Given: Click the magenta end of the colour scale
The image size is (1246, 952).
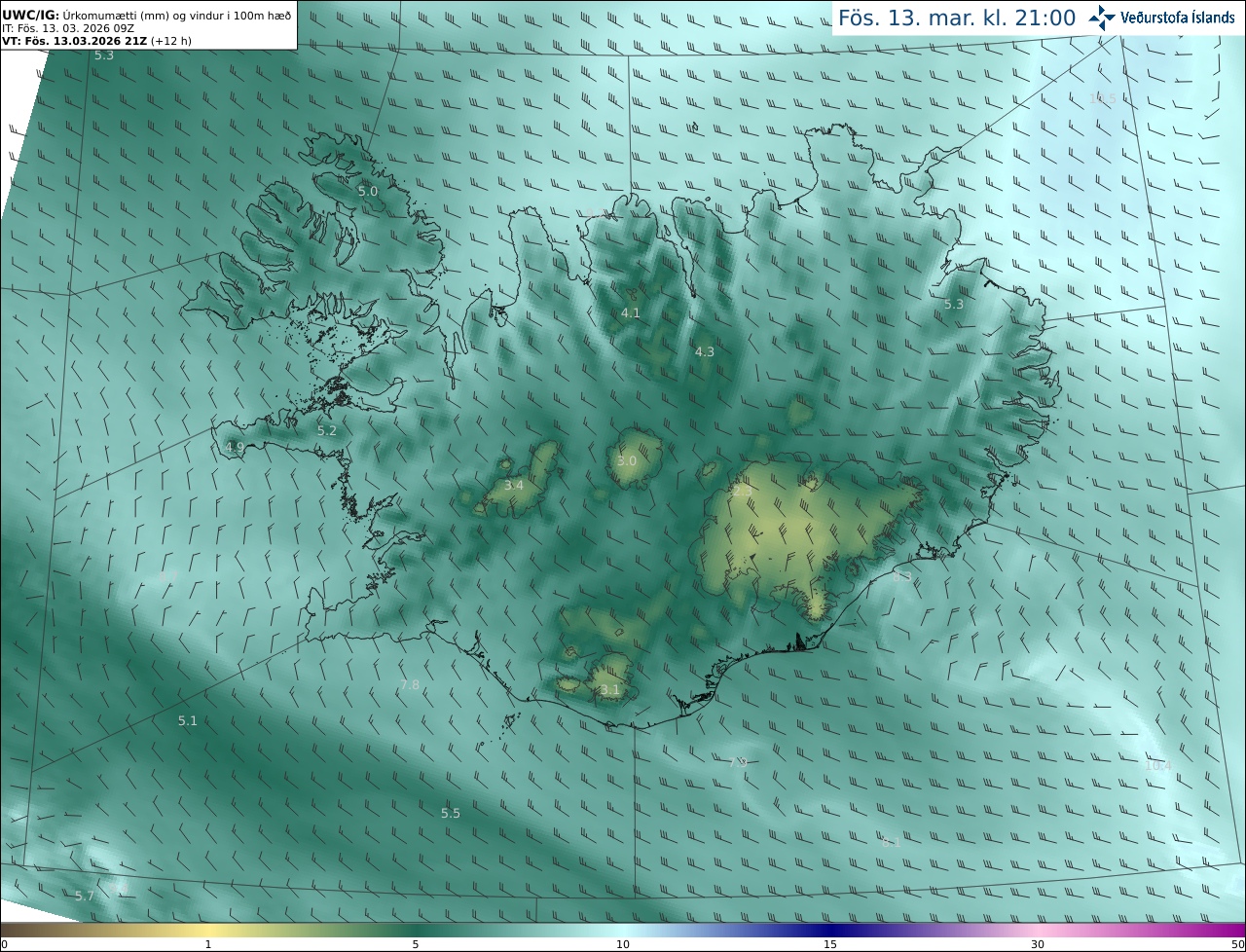Looking at the screenshot, I should point(1217,930).
